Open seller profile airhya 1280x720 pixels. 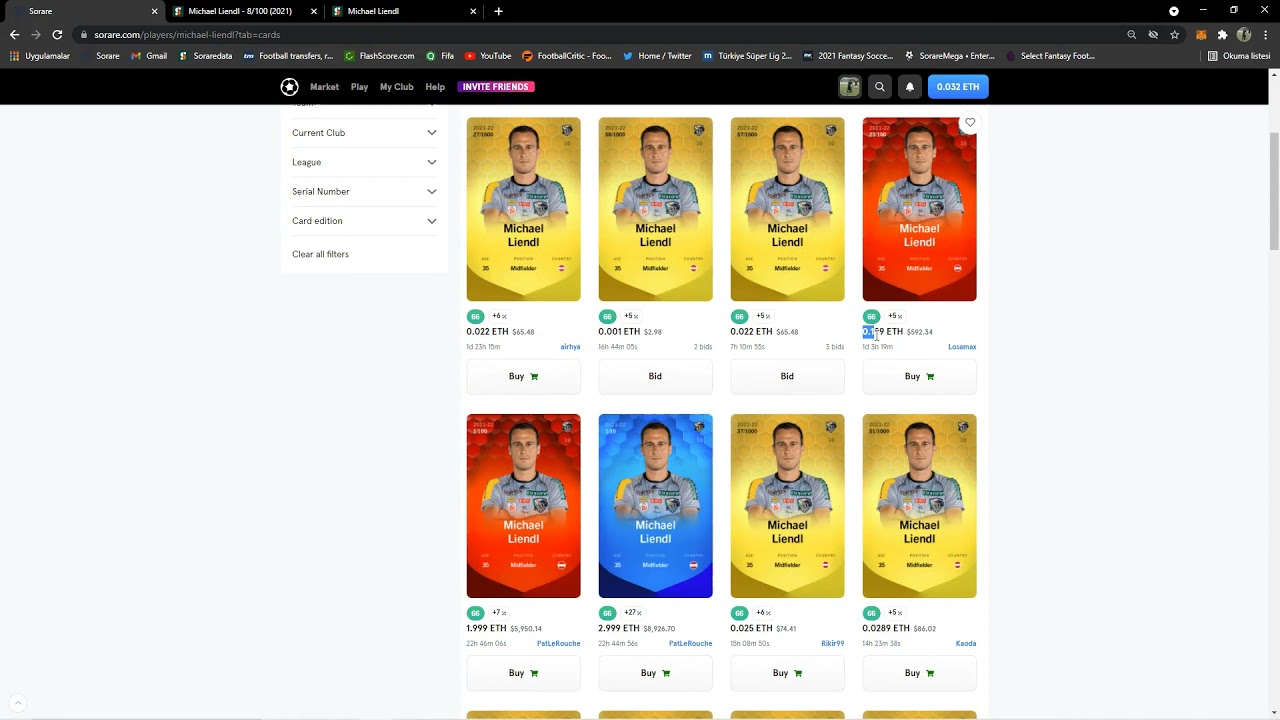coord(570,347)
